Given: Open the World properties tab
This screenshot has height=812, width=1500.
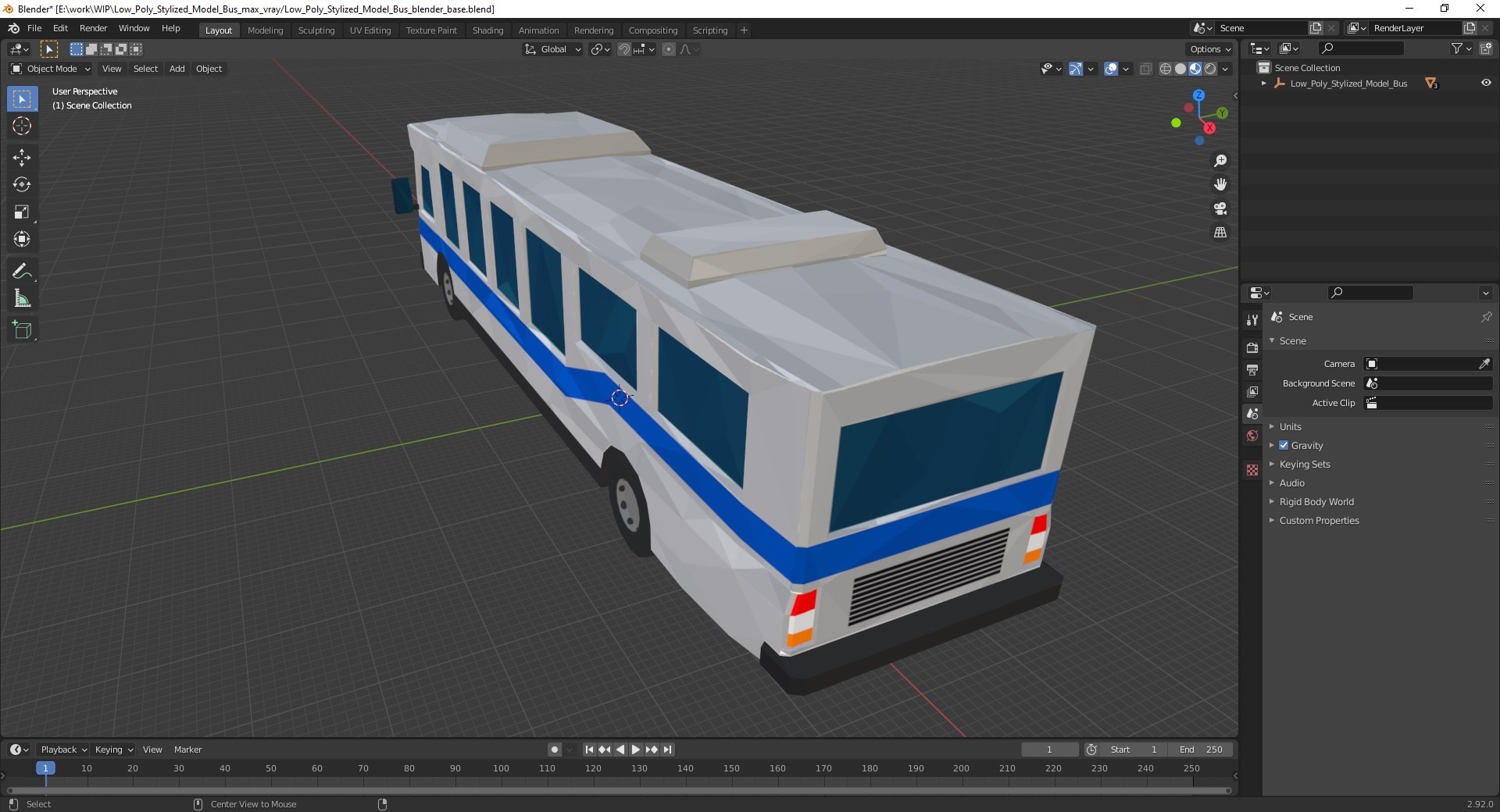Looking at the screenshot, I should click(1252, 436).
